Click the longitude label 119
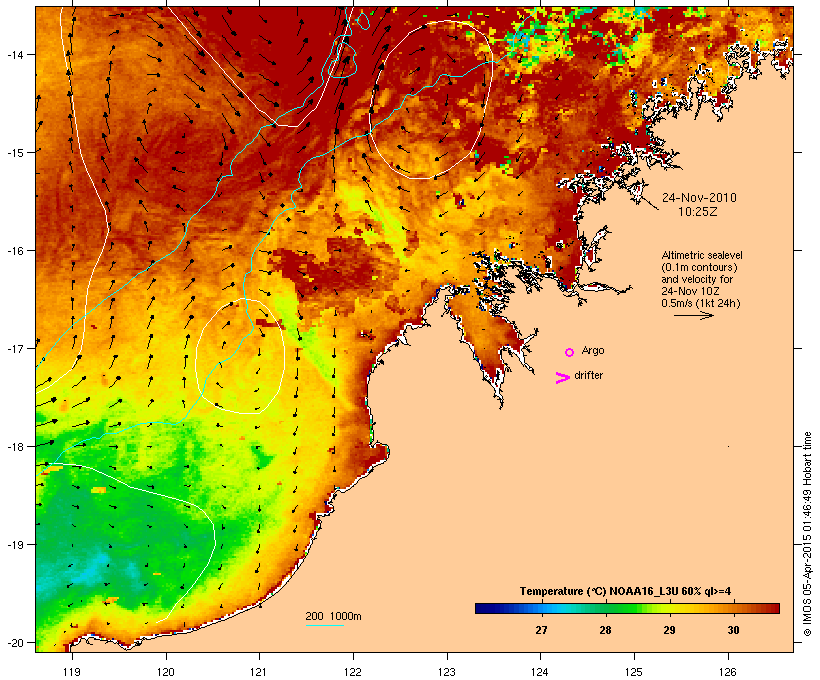 pos(72,672)
